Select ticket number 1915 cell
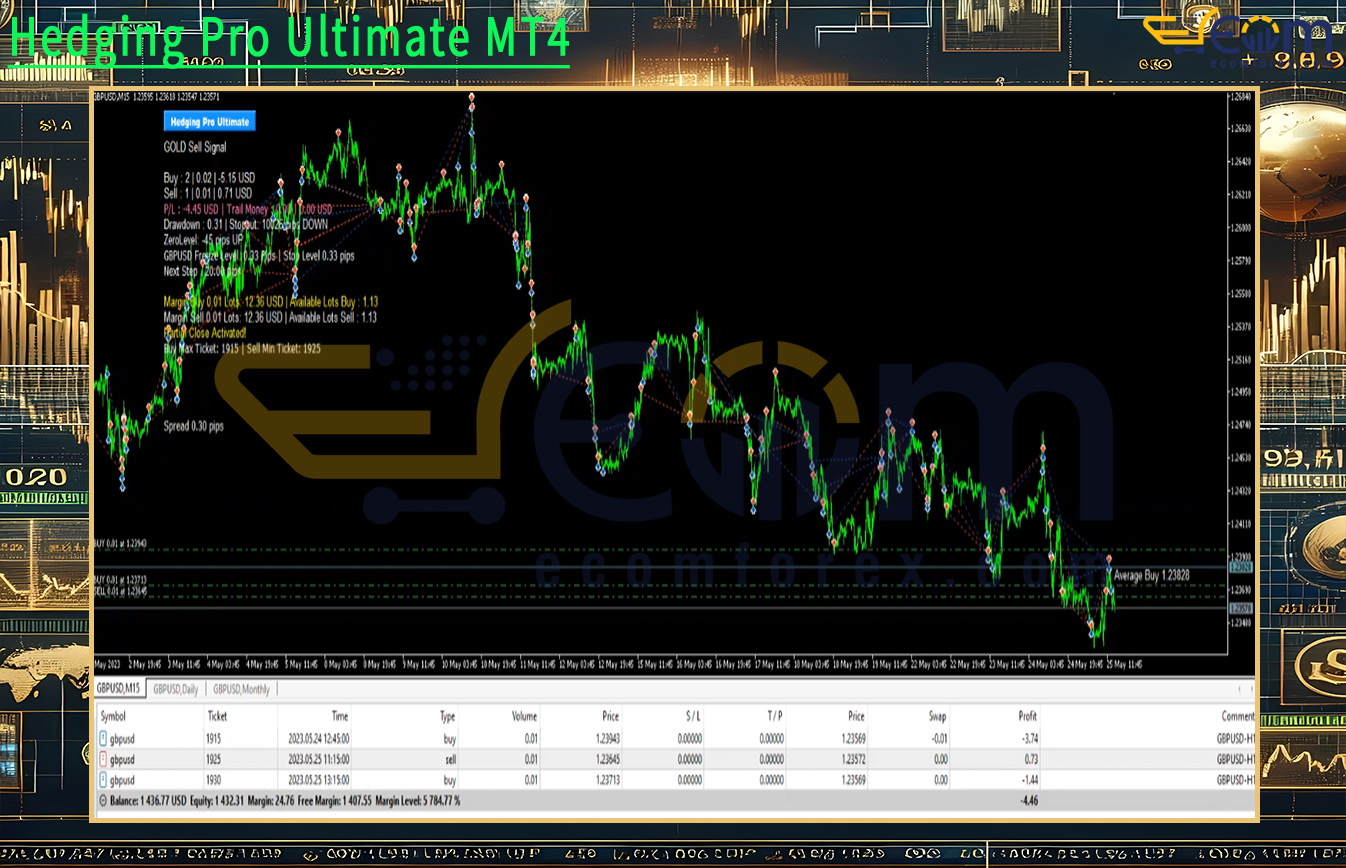1346x868 pixels. pyautogui.click(x=215, y=739)
